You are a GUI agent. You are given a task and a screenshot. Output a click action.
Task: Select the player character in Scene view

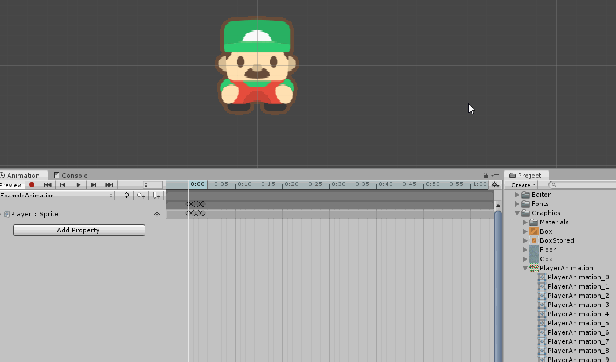point(257,66)
